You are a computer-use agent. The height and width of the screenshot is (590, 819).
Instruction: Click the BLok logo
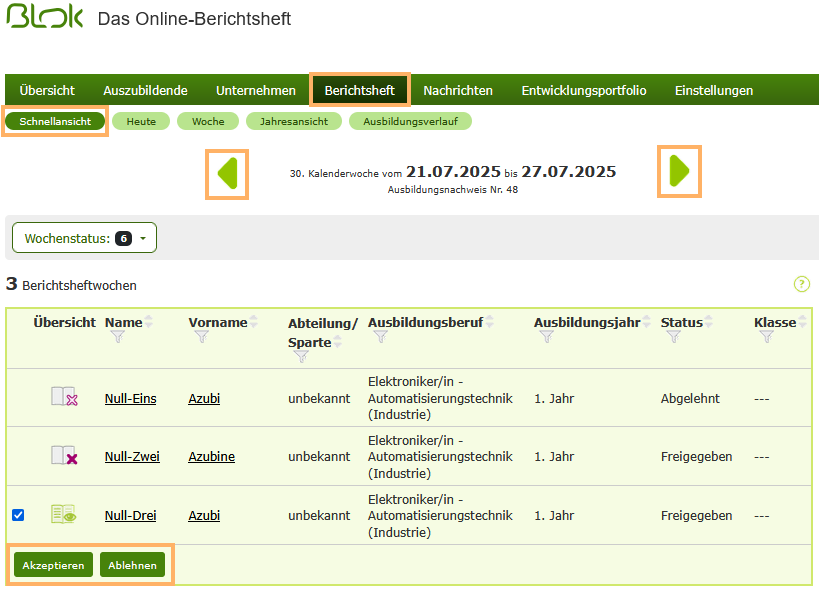[44, 18]
